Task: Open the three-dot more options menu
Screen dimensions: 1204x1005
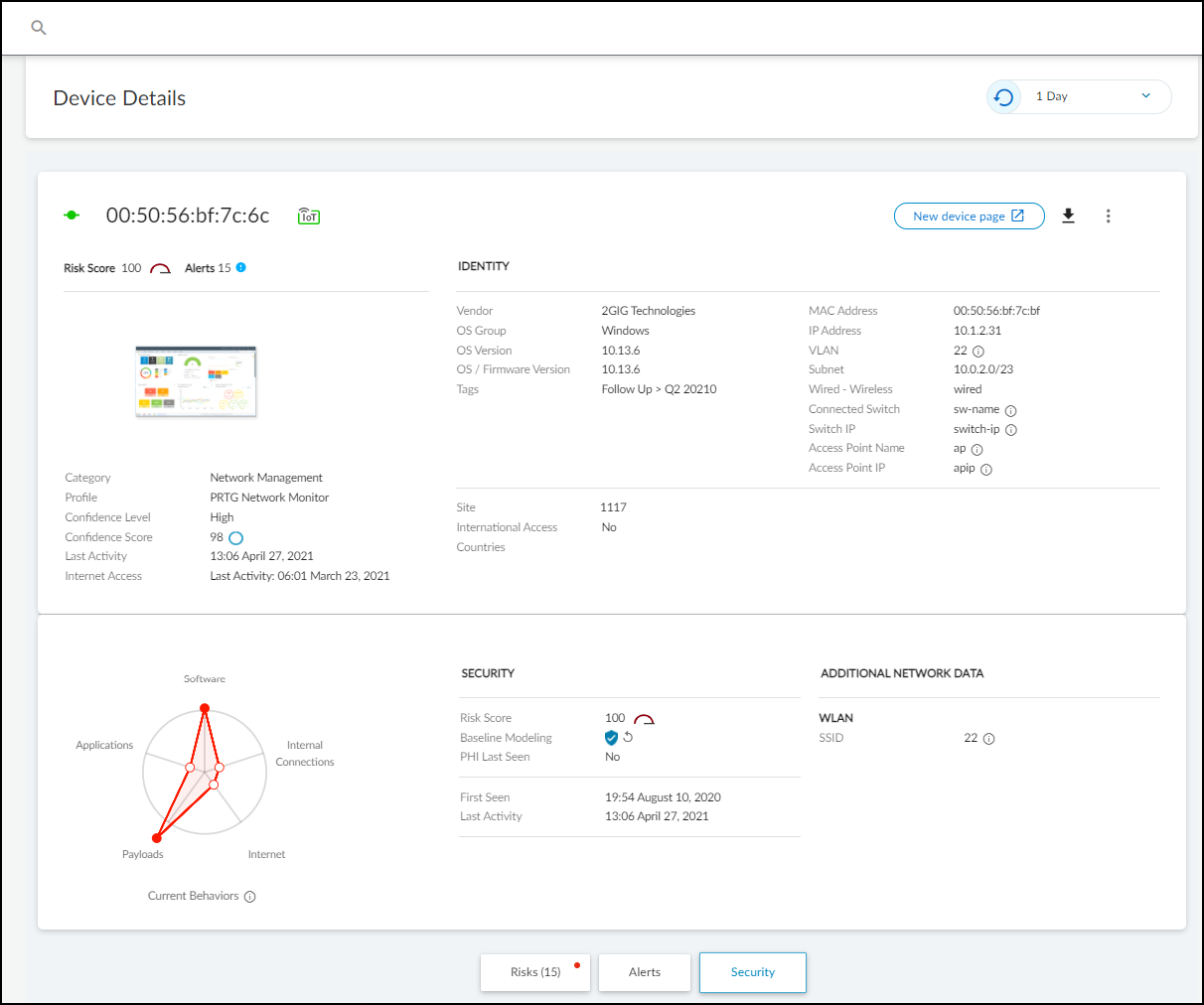Action: click(1109, 215)
